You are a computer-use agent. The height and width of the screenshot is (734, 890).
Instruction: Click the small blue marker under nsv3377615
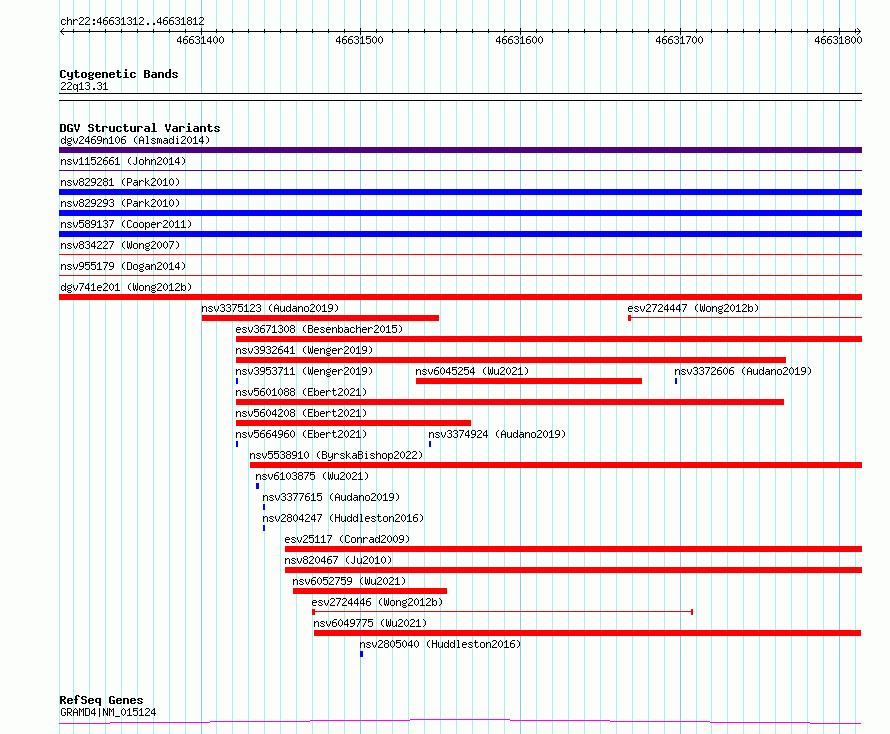[x=264, y=507]
